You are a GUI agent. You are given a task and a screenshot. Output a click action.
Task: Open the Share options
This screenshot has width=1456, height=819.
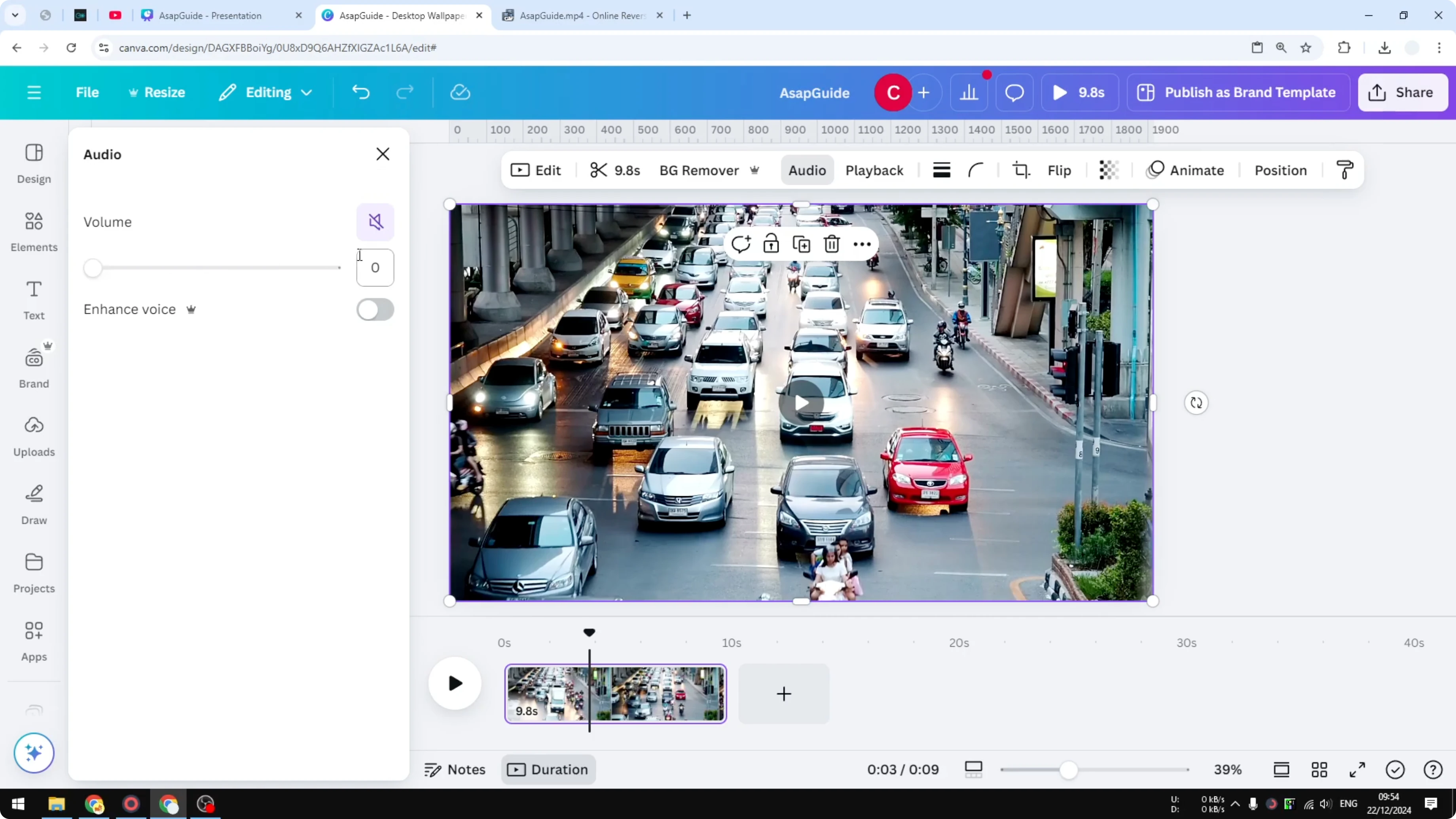coord(1402,92)
